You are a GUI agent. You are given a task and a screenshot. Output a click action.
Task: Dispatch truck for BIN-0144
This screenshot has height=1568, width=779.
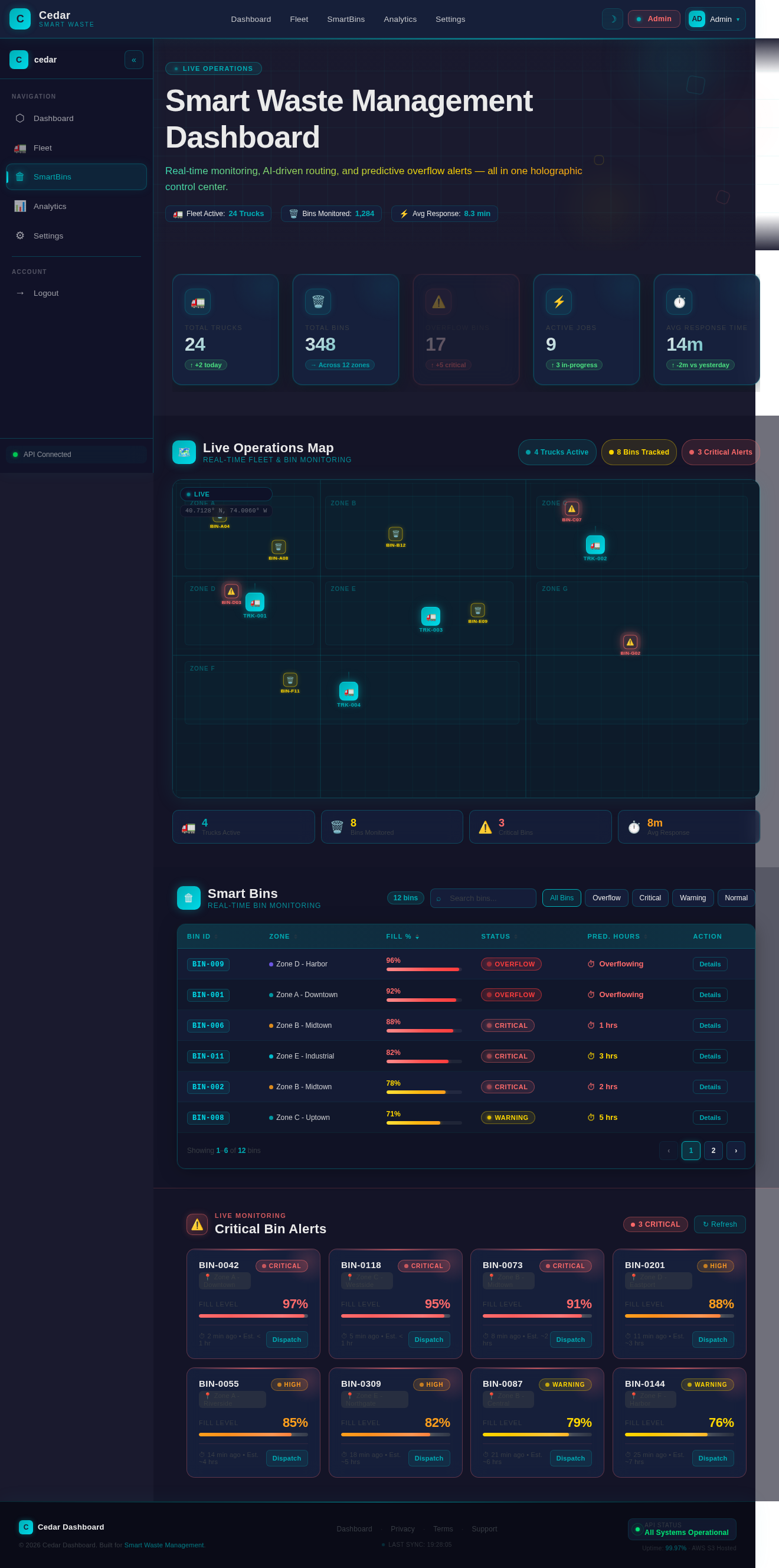(x=713, y=1458)
